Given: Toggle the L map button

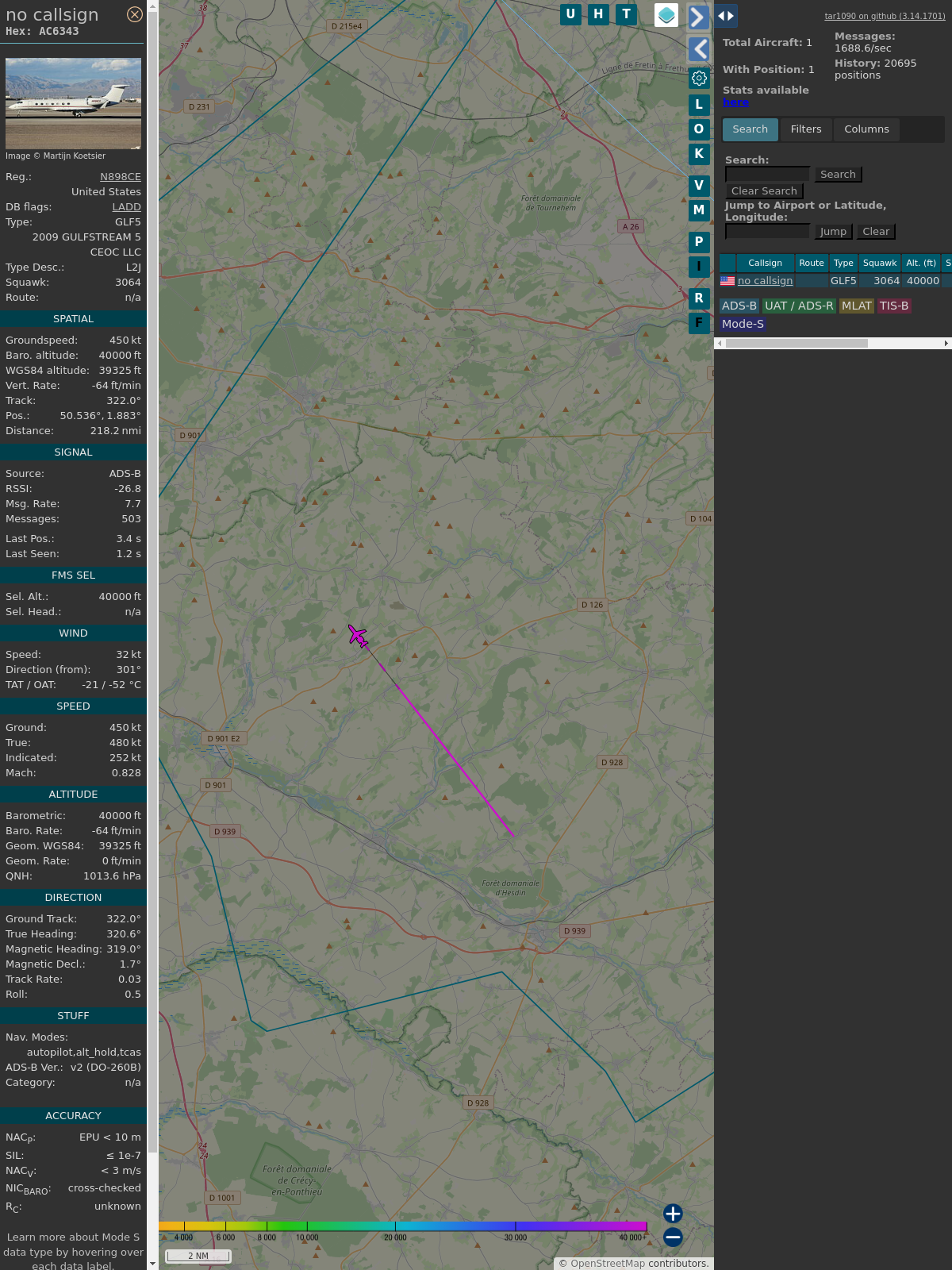Looking at the screenshot, I should [699, 105].
